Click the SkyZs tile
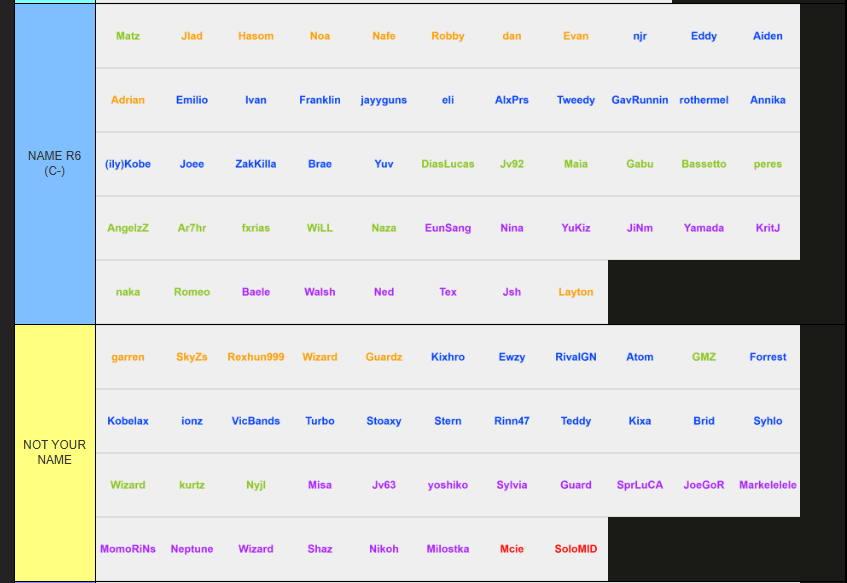The image size is (847, 583). coord(192,357)
